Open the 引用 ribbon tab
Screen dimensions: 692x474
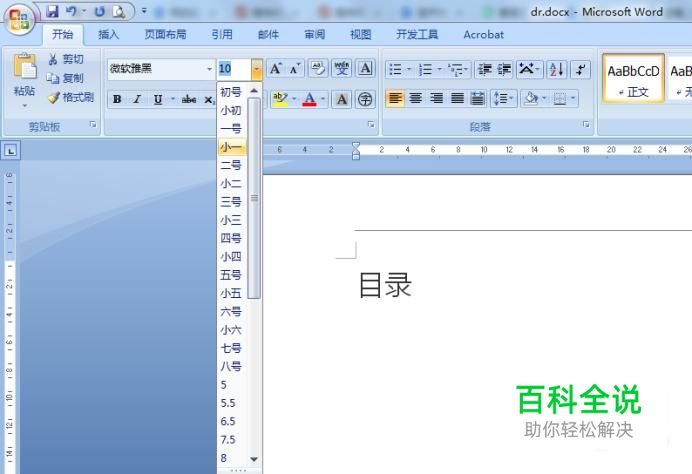[222, 34]
